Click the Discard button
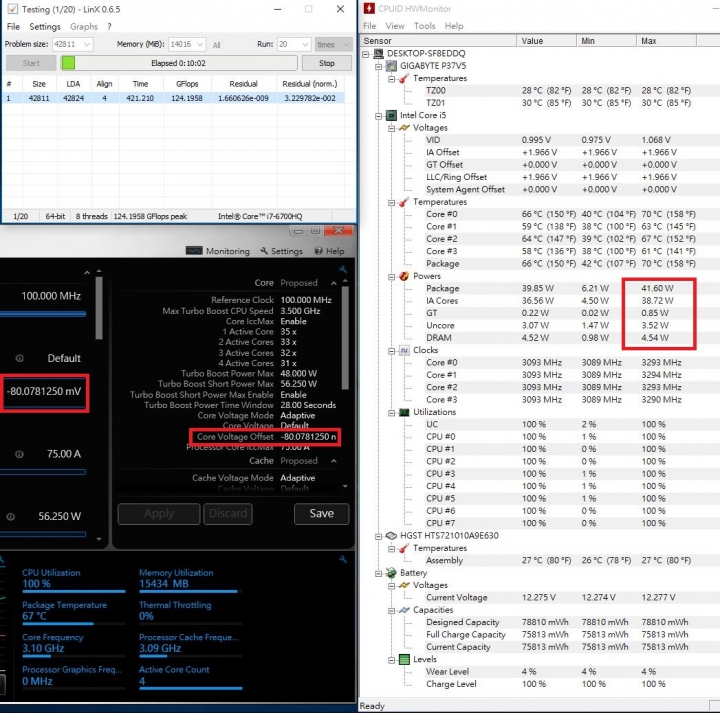The image size is (720, 713). [228, 513]
